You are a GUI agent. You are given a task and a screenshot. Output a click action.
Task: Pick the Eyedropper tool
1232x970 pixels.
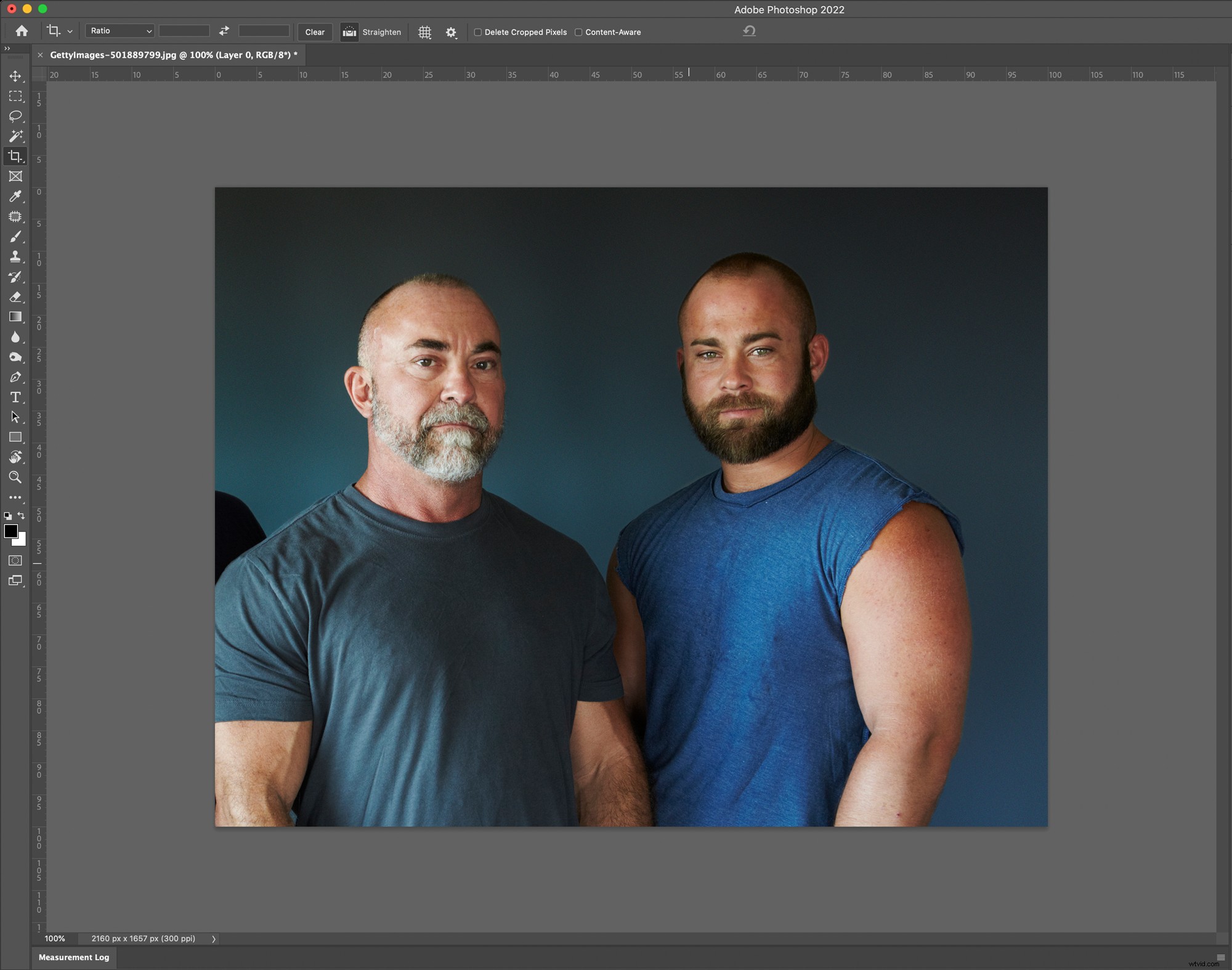point(15,197)
